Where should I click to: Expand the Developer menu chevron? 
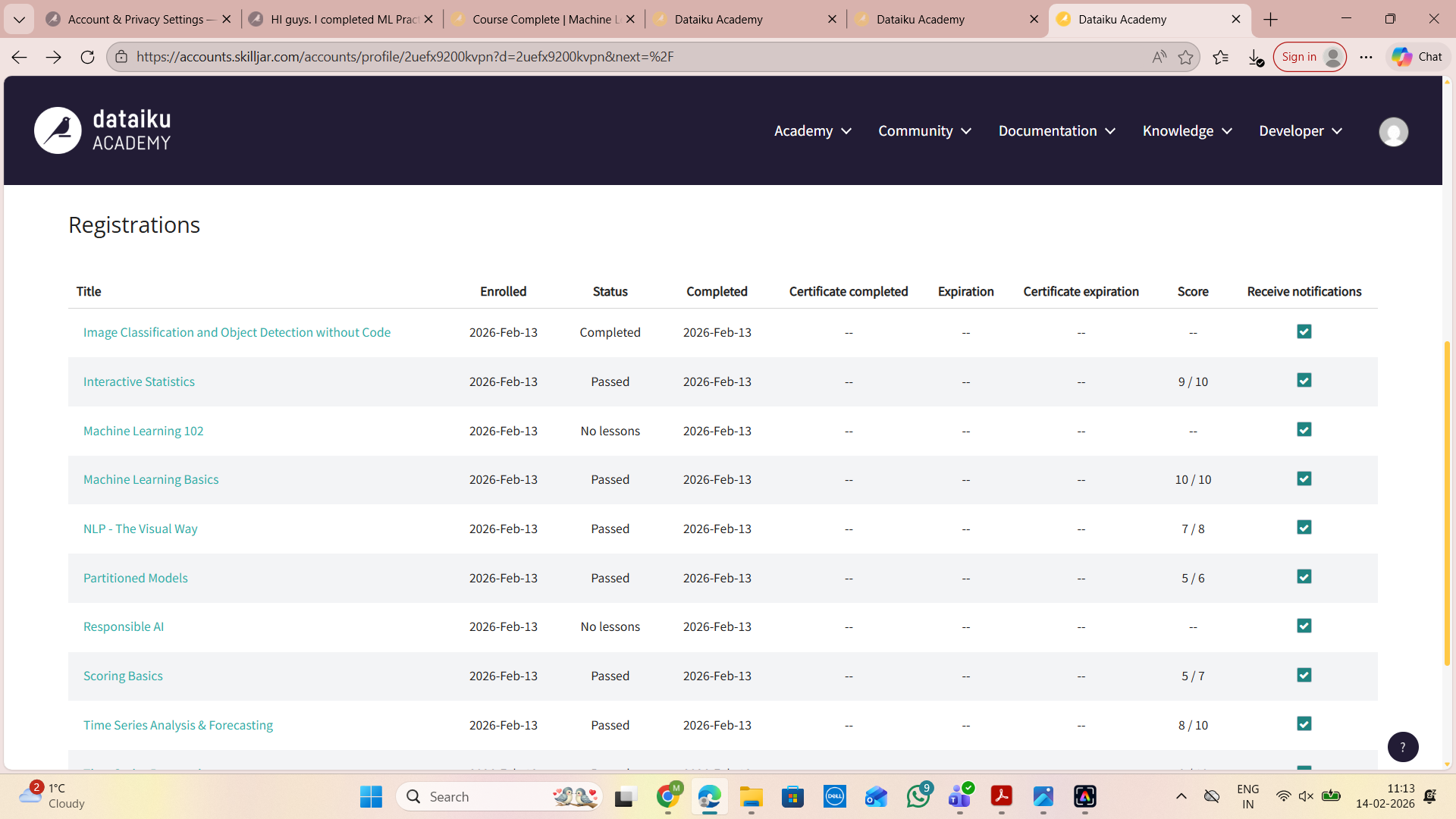pos(1338,131)
